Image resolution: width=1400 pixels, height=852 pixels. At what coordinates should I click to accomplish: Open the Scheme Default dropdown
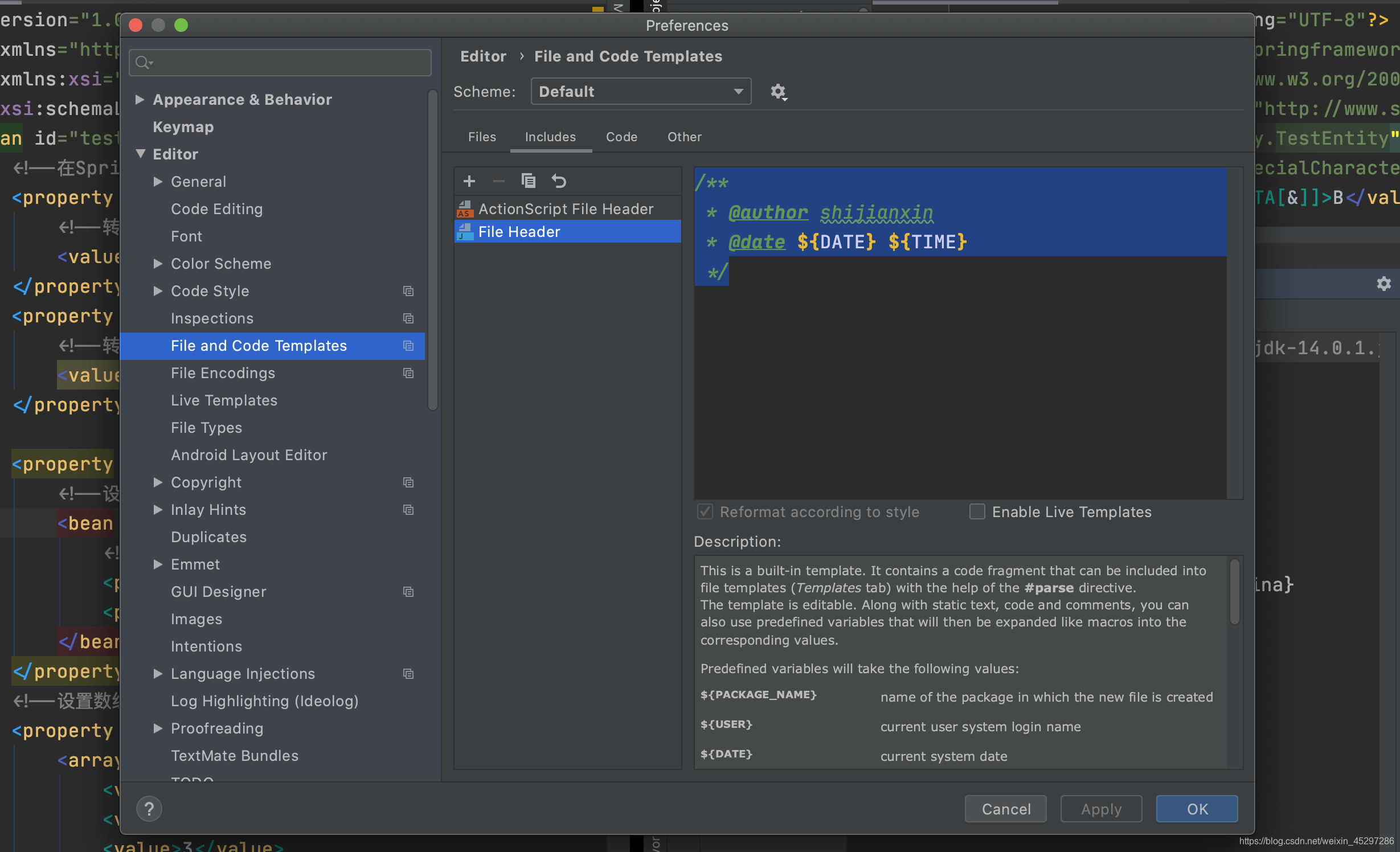click(641, 92)
